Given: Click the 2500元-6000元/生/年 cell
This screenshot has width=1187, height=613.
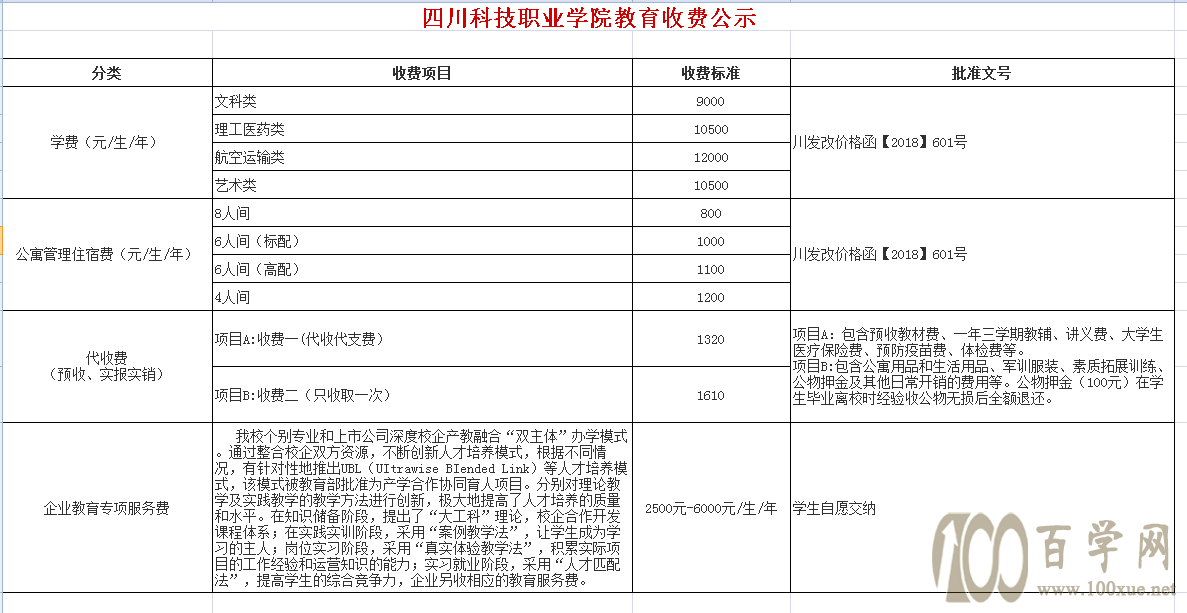Looking at the screenshot, I should pos(711,508).
